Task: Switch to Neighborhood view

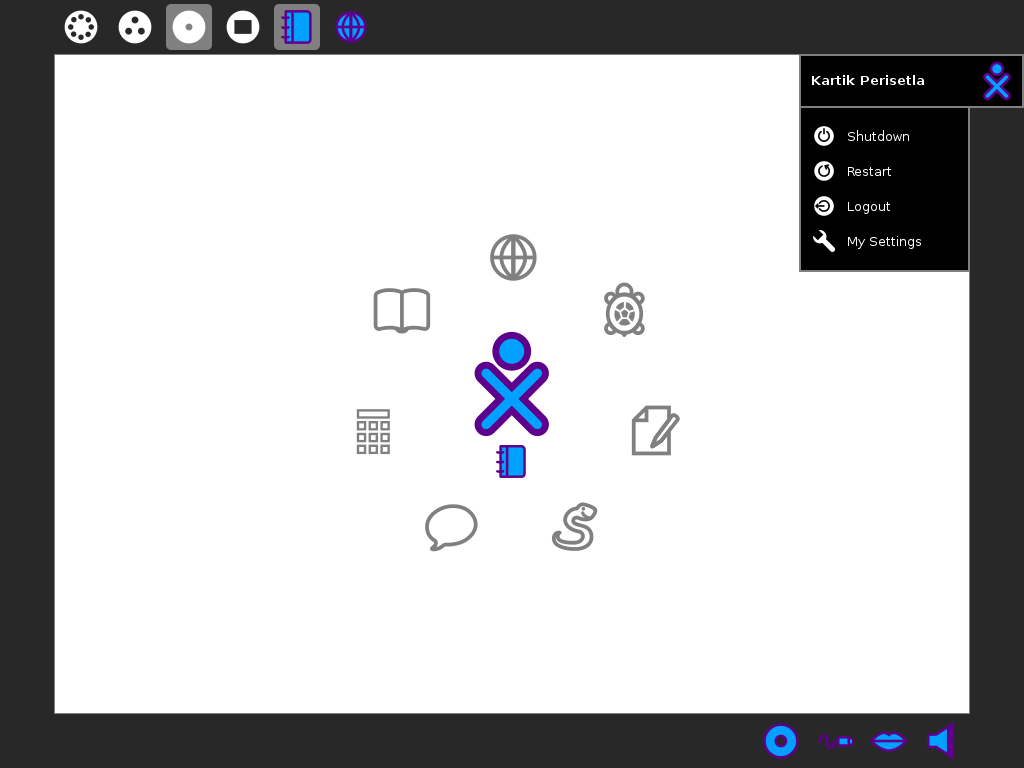Action: [x=81, y=27]
